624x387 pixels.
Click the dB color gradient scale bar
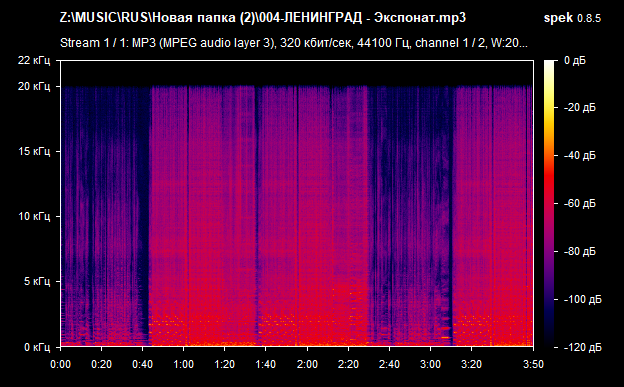click(549, 204)
